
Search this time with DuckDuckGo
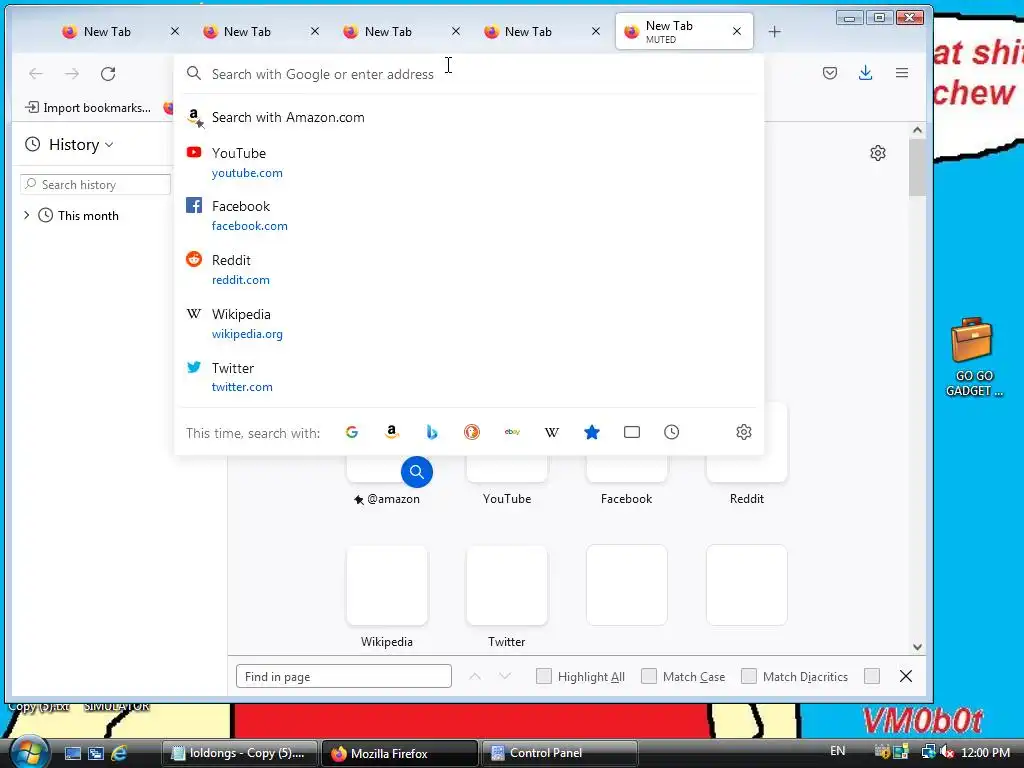pyautogui.click(x=472, y=432)
